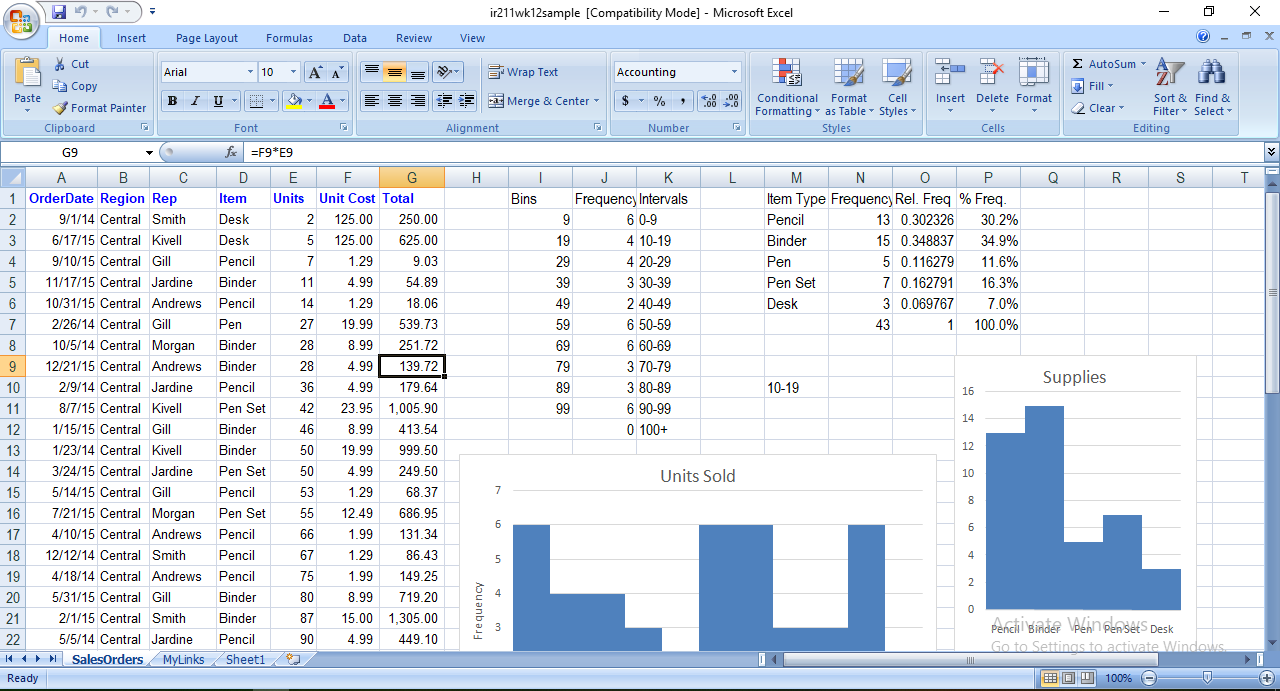Click the Format Painter brush icon

point(61,108)
